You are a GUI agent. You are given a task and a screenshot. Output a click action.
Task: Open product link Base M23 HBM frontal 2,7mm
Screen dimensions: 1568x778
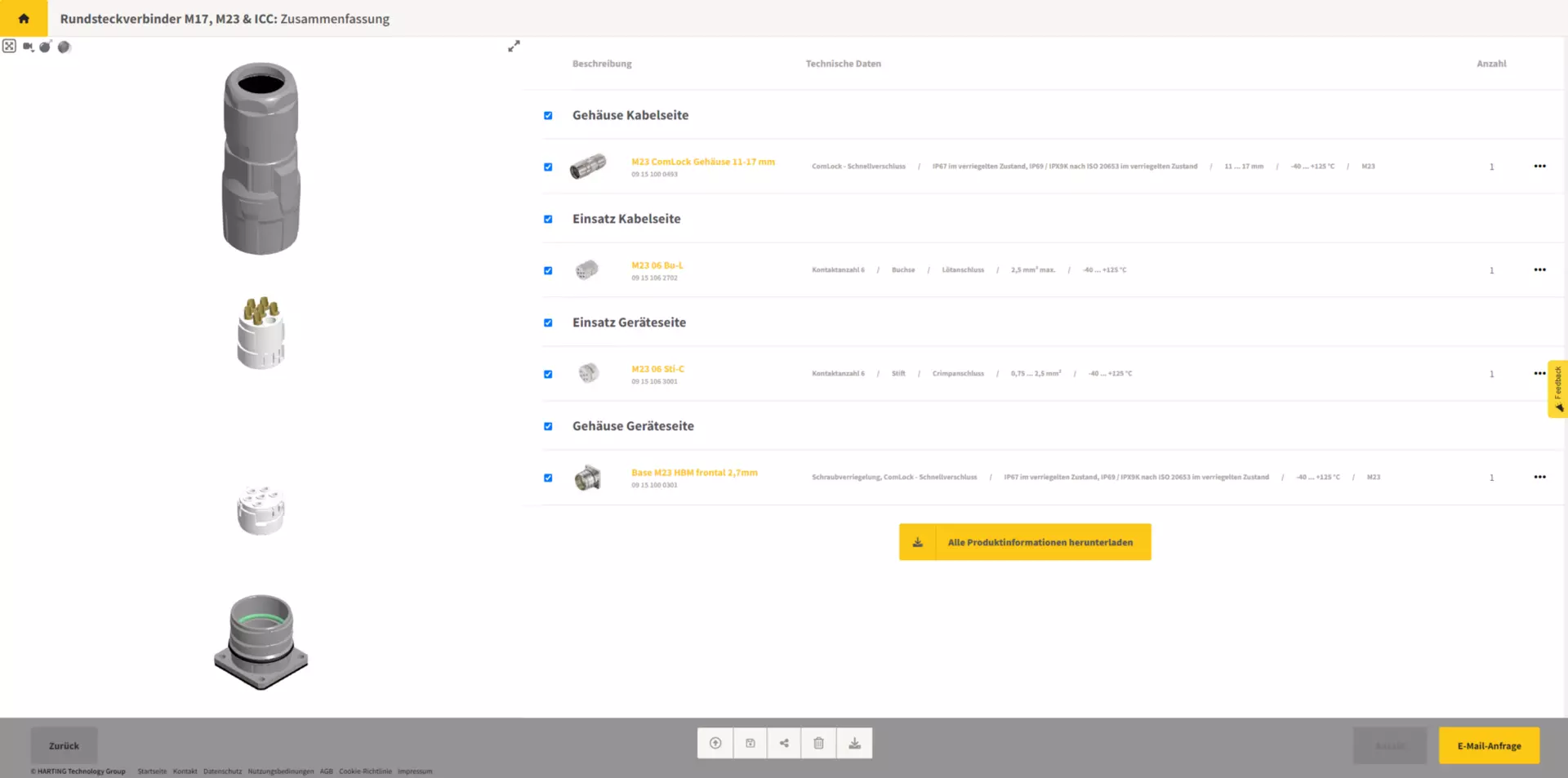pos(694,473)
